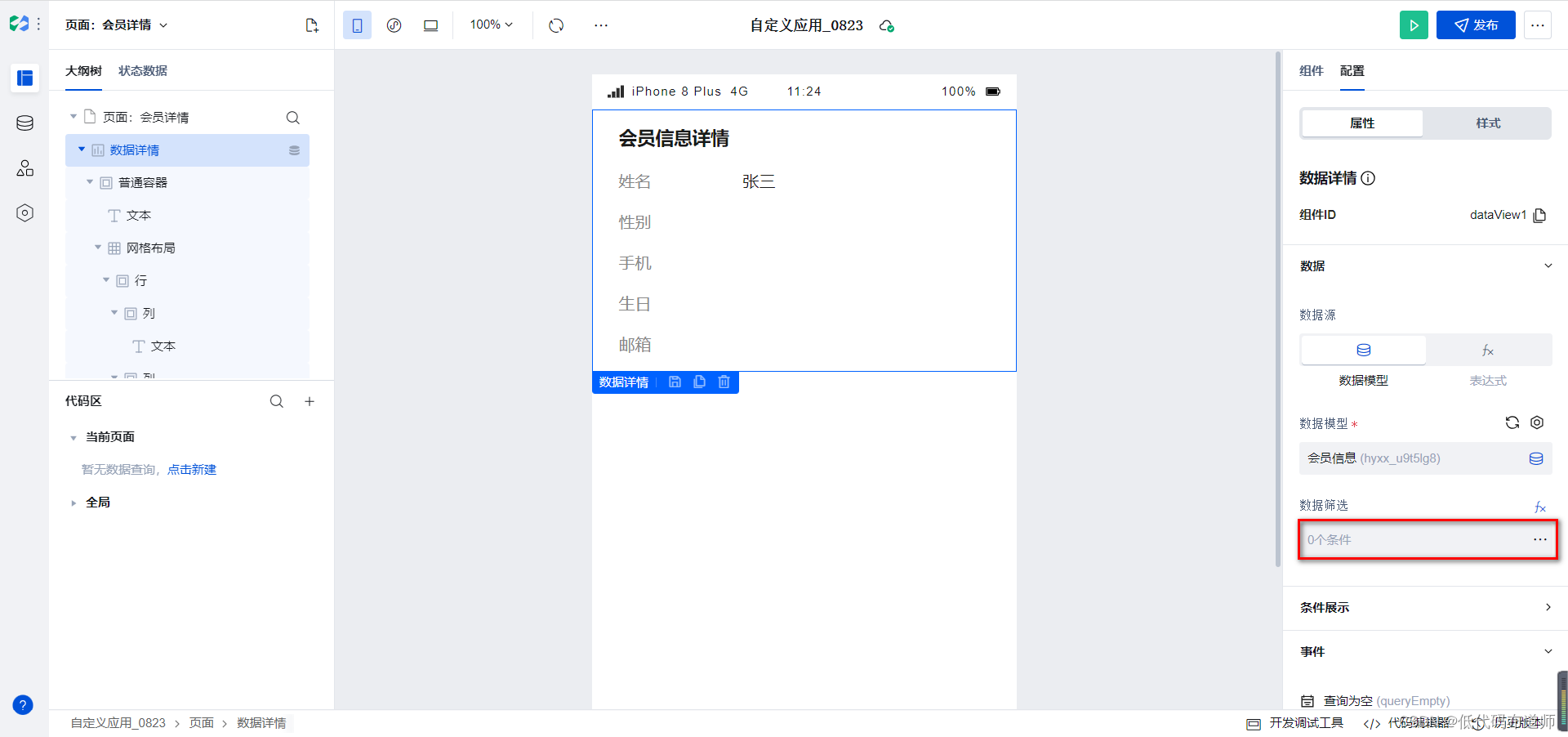Collapse the 网格布局 tree node
Image resolution: width=1568 pixels, height=737 pixels.
pos(98,248)
